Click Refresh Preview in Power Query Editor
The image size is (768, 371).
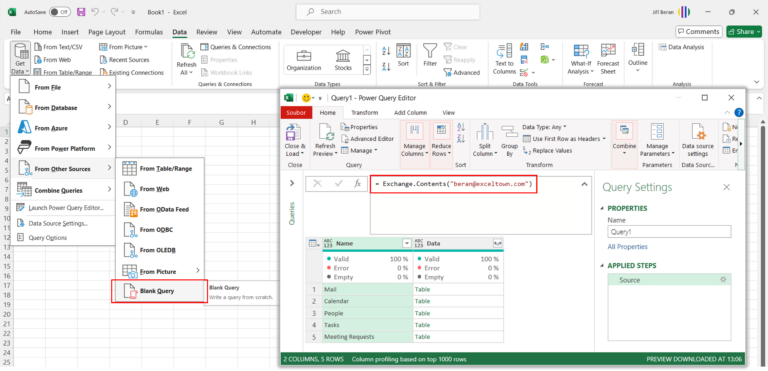click(325, 140)
